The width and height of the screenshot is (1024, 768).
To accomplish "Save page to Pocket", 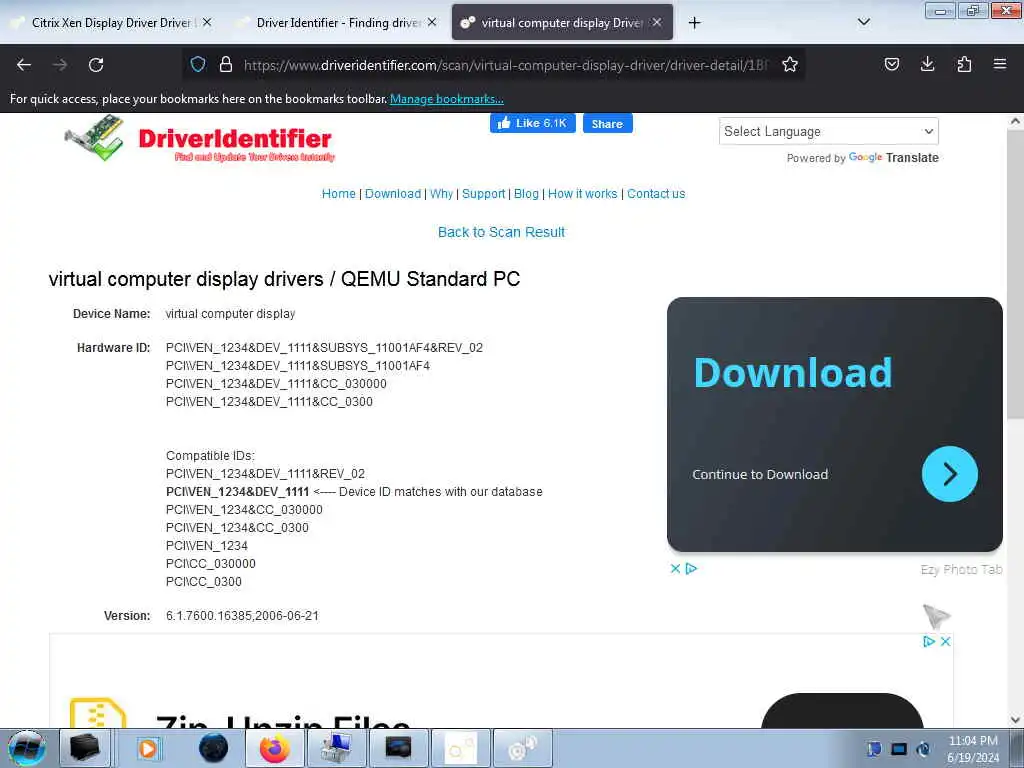I will tap(891, 64).
